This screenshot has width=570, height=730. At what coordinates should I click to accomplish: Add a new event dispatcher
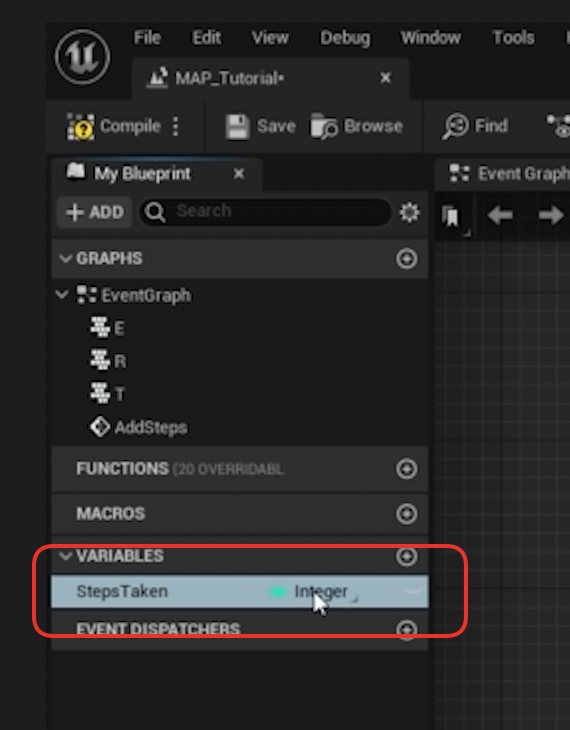[x=407, y=630]
